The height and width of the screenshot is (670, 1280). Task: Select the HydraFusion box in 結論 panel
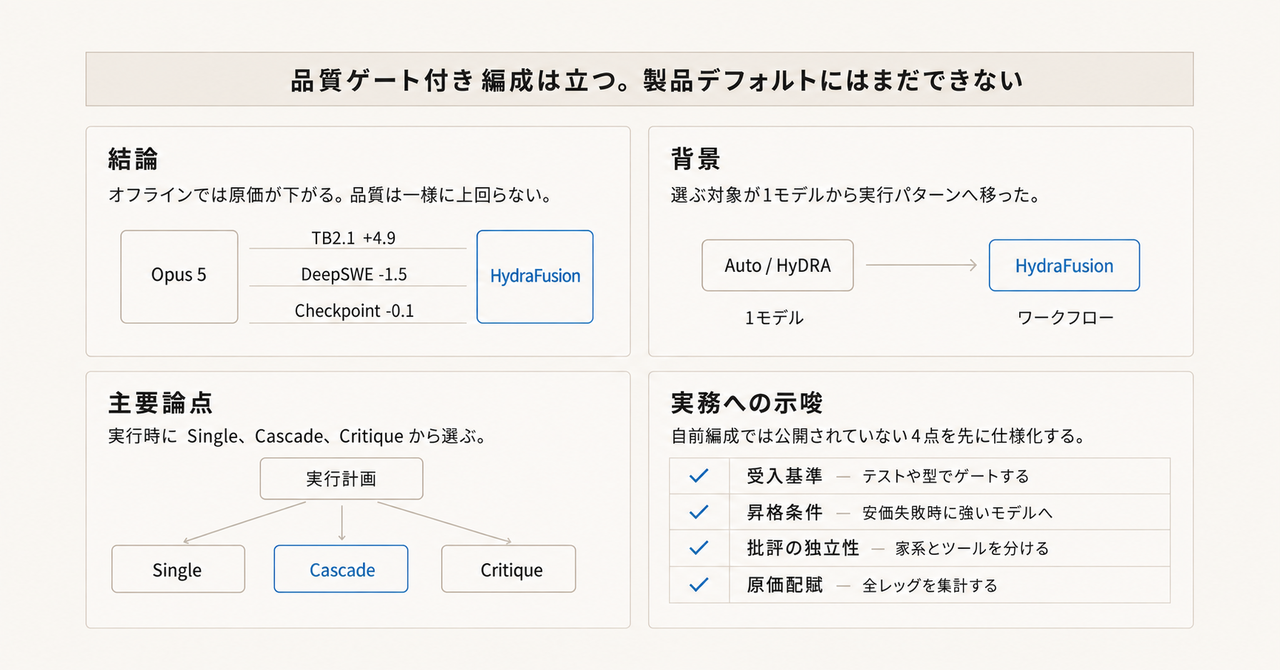[535, 276]
